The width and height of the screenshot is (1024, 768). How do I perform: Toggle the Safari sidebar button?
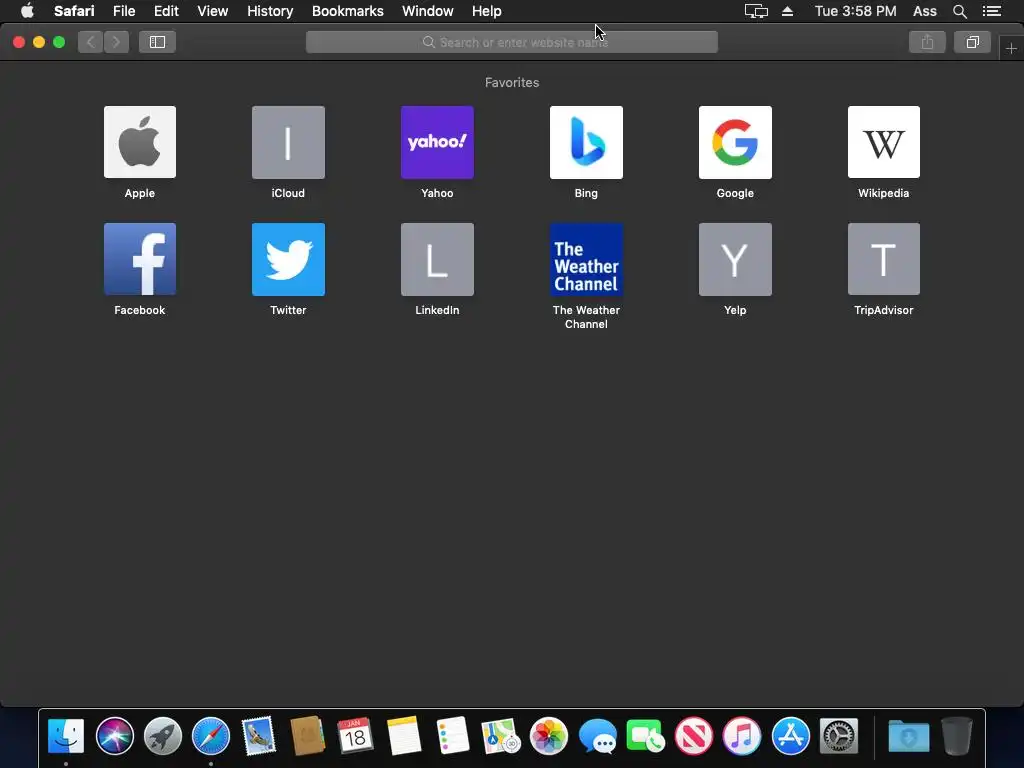tap(157, 42)
